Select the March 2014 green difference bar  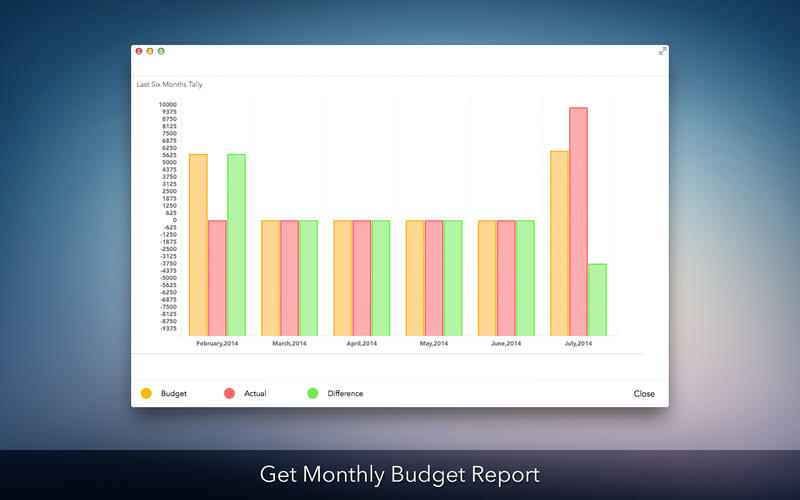308,278
